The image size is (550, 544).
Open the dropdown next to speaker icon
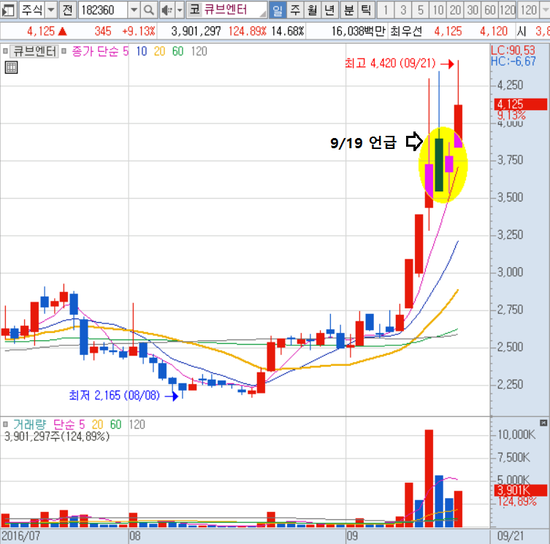180,10
